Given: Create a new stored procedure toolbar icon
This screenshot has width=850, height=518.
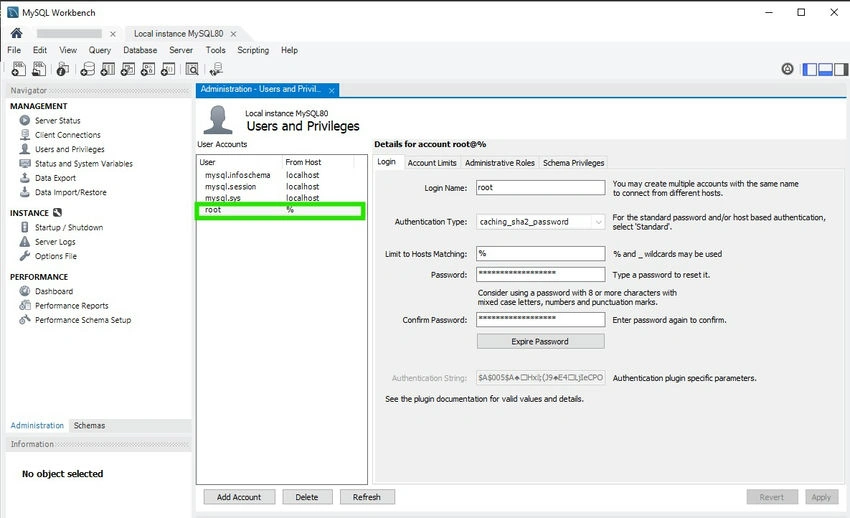Looking at the screenshot, I should tap(147, 69).
